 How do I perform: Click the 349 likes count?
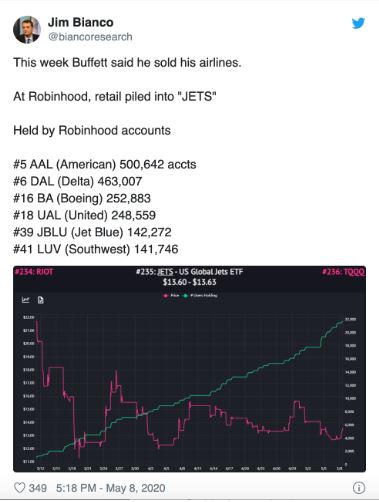38,488
